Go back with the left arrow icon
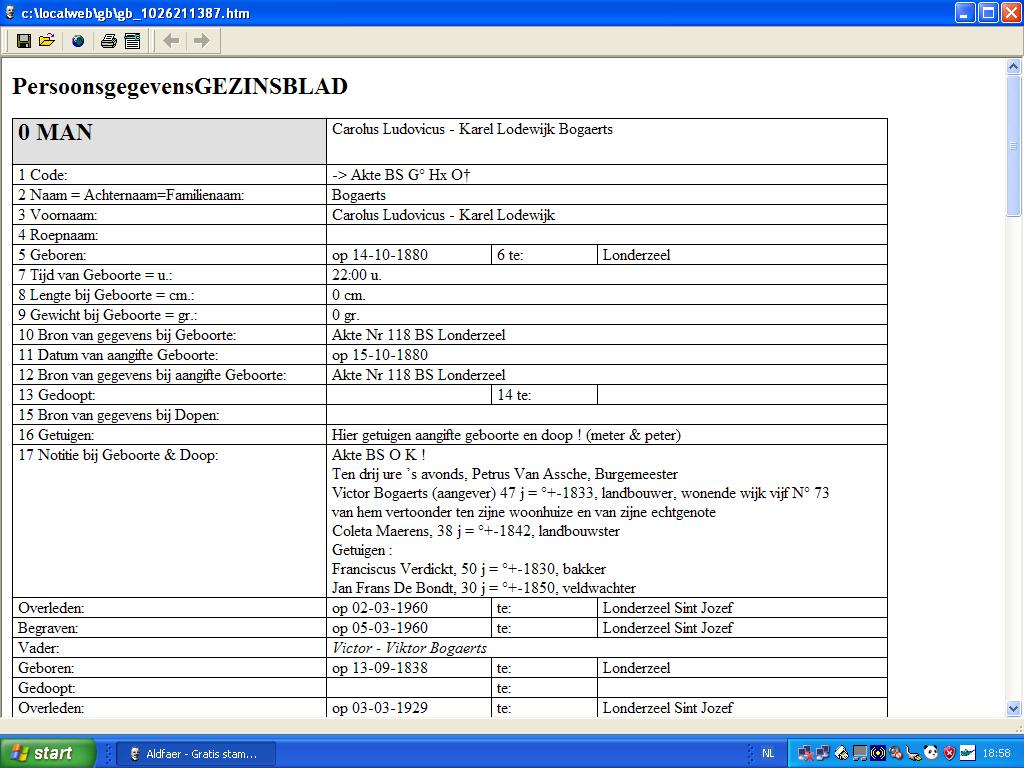 (x=171, y=41)
